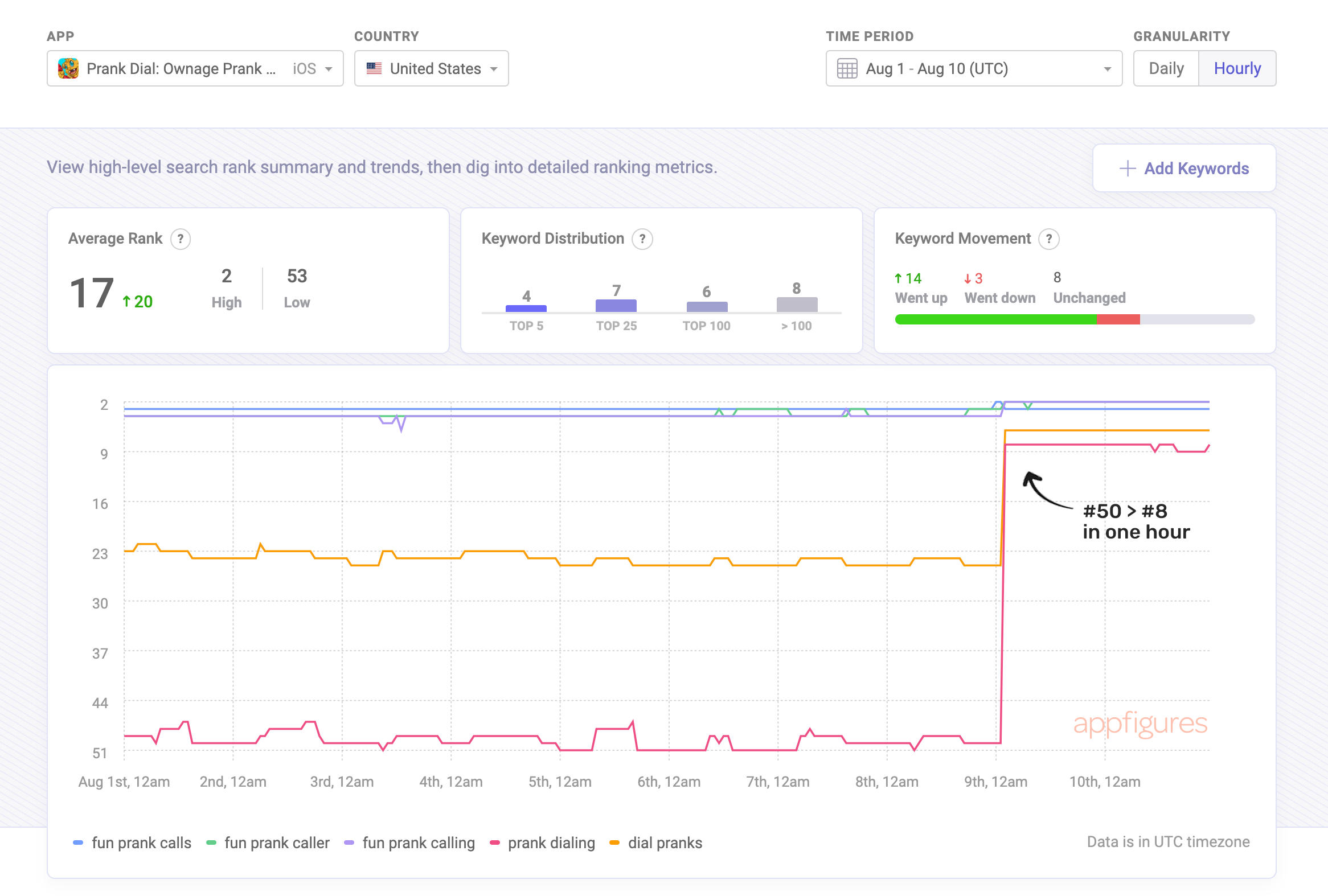Click the Add Keywords button
This screenshot has width=1328, height=896.
(x=1183, y=168)
